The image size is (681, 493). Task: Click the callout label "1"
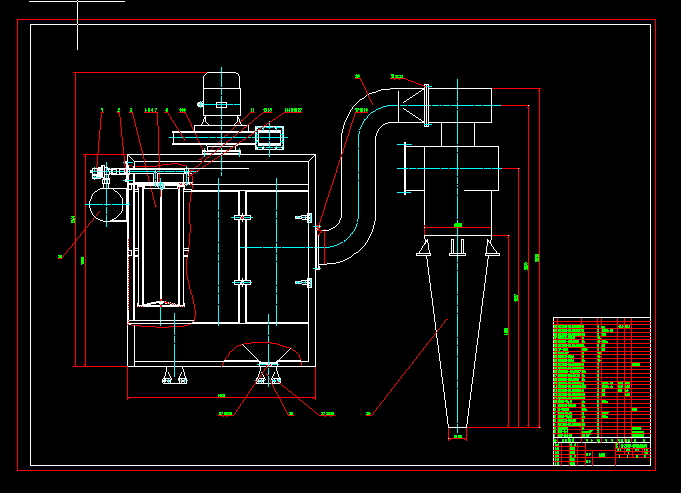tap(102, 110)
